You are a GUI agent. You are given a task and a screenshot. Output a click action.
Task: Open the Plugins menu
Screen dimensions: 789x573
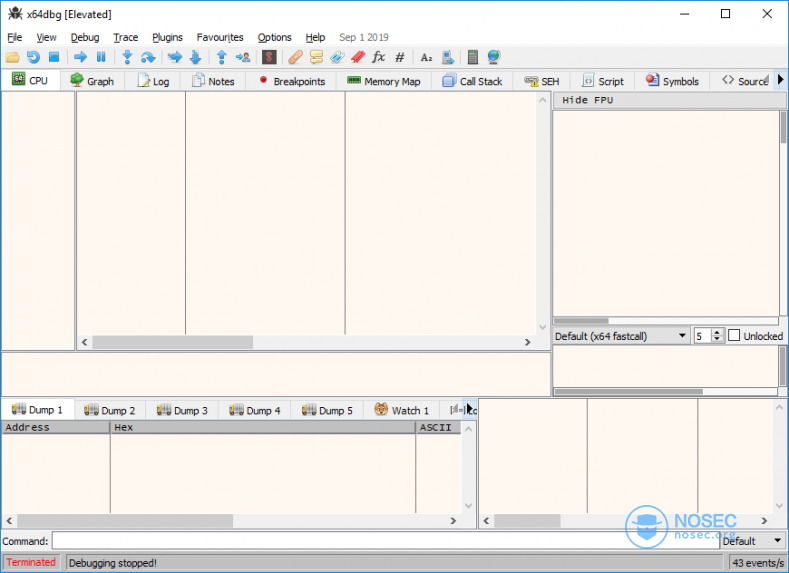point(168,37)
